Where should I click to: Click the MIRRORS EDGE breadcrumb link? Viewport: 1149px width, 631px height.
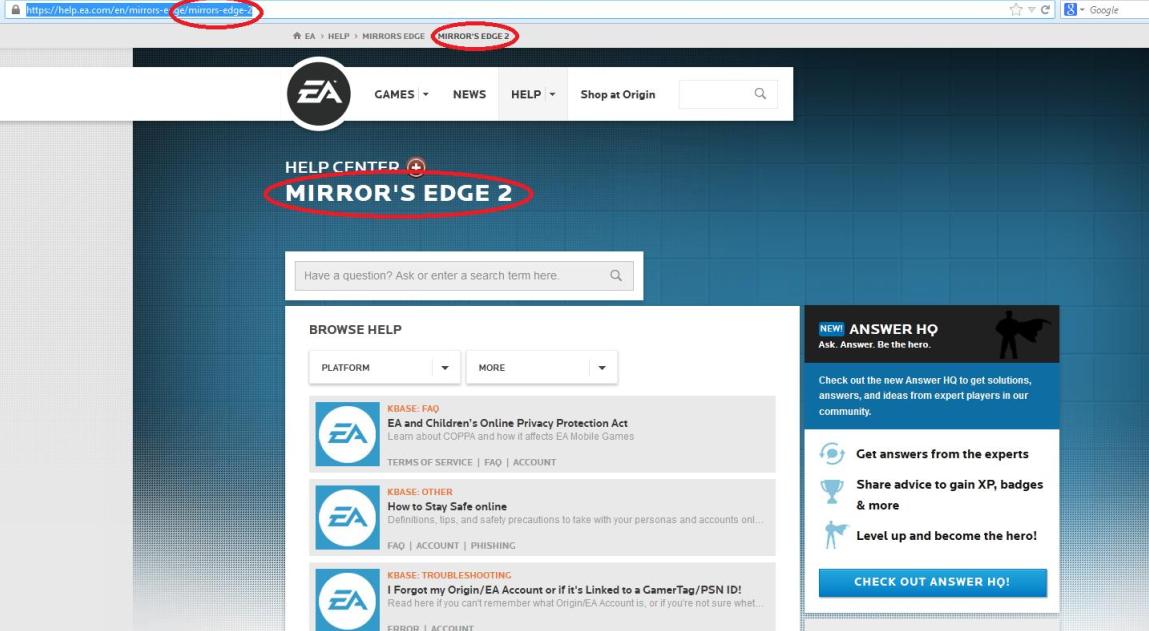click(x=394, y=36)
